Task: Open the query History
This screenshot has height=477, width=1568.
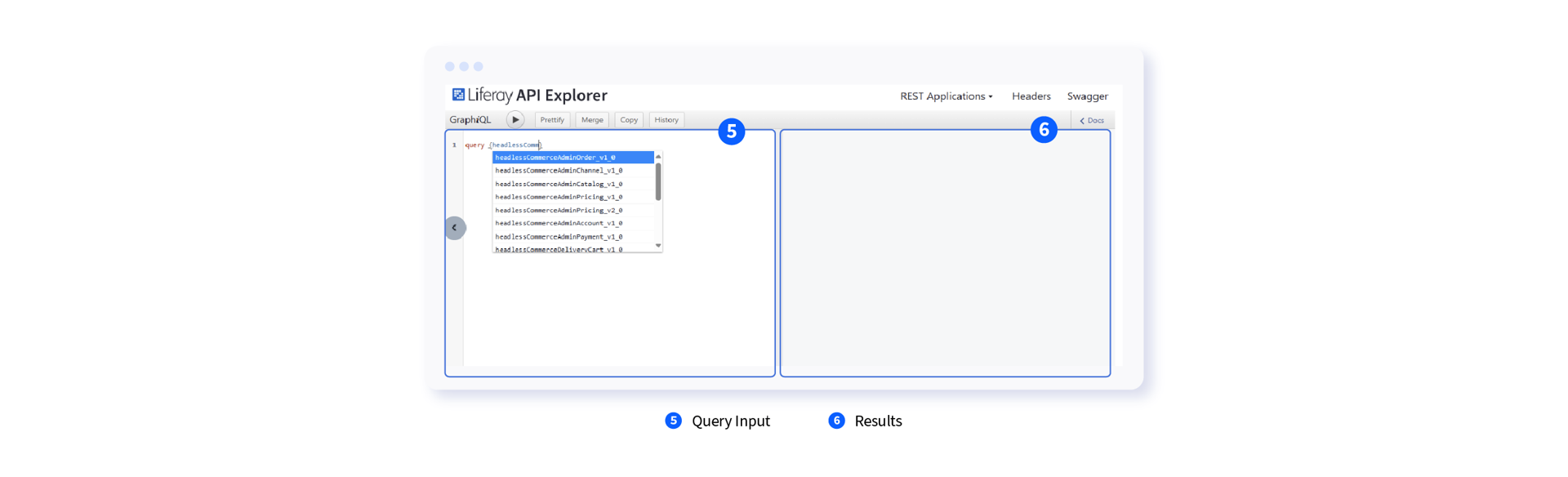Action: [x=666, y=120]
